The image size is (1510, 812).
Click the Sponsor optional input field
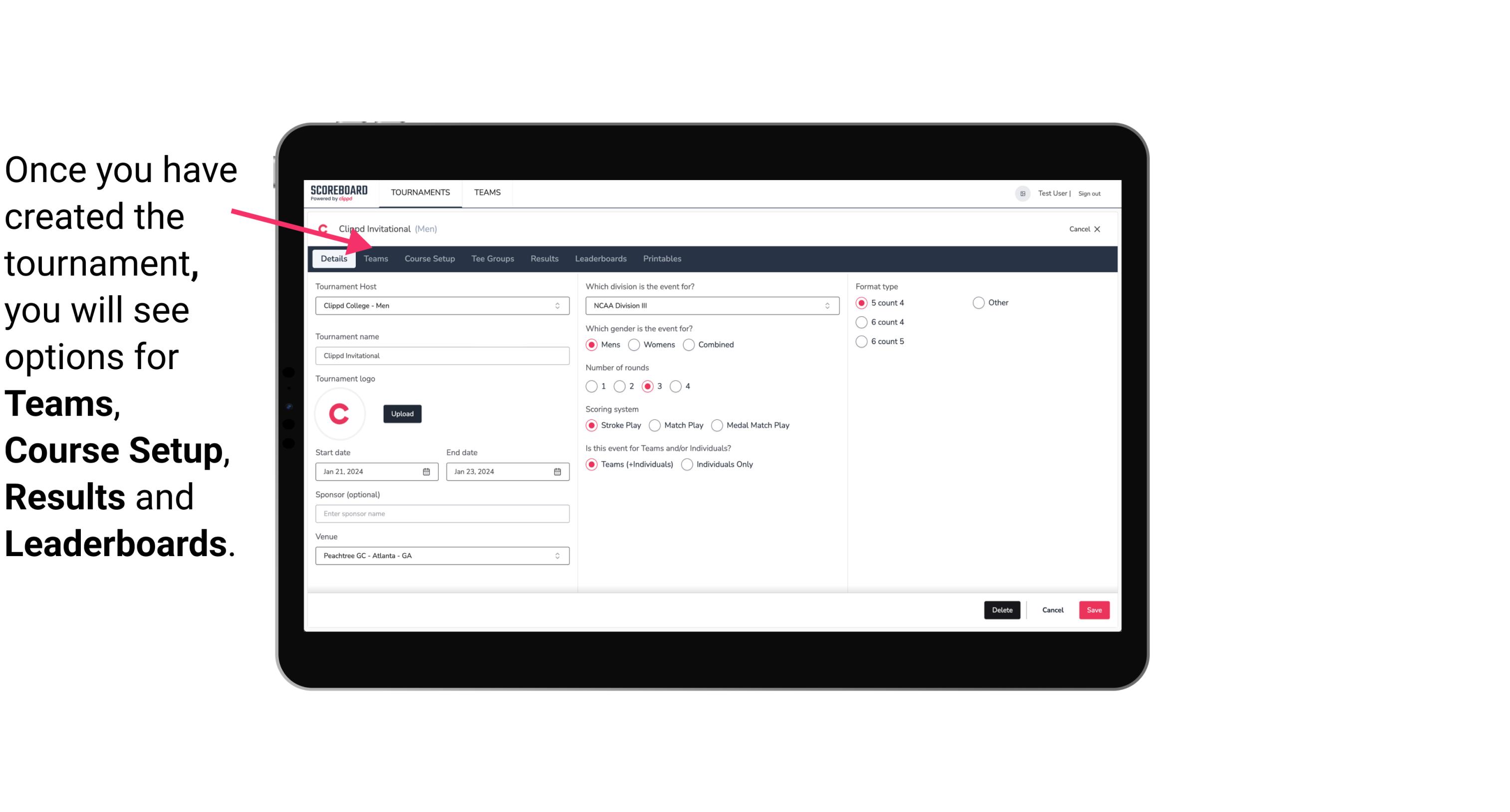[442, 513]
